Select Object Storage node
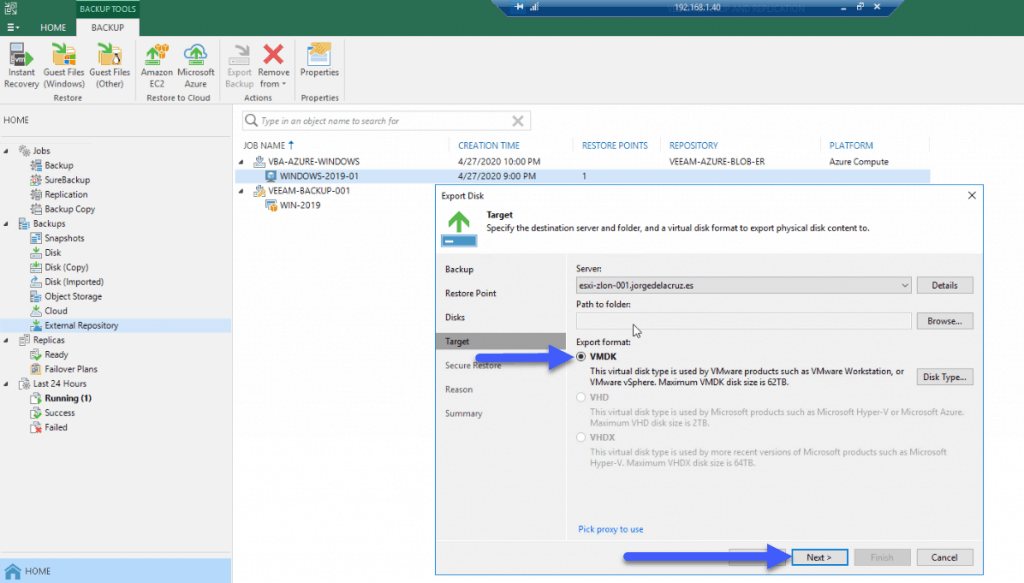This screenshot has width=1024, height=583. (73, 296)
